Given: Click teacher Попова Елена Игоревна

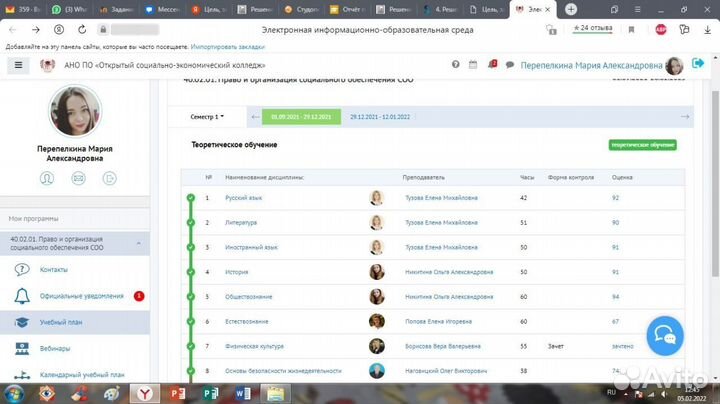Looking at the screenshot, I should (x=438, y=322).
